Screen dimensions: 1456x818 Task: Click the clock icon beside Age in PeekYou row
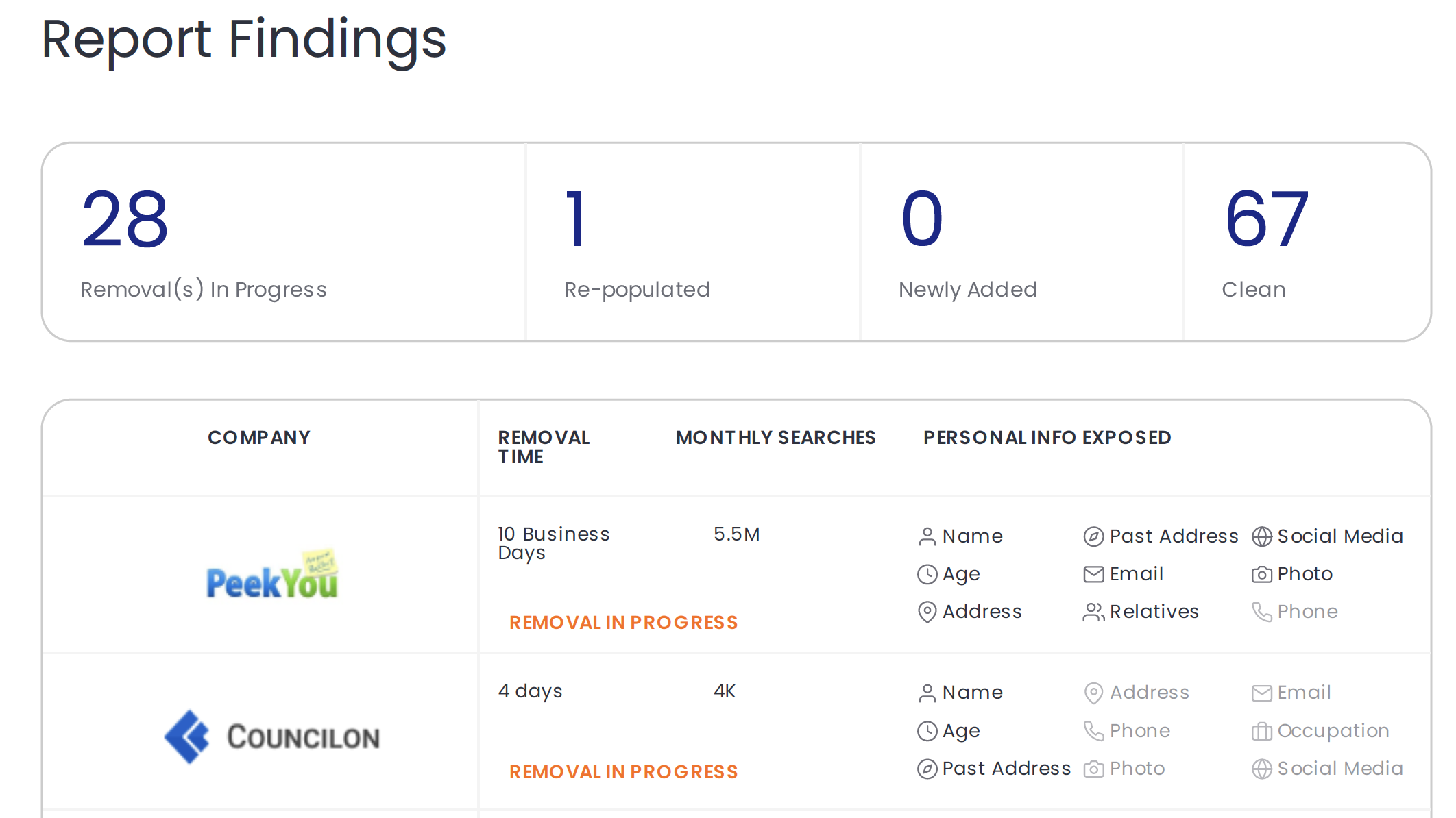tap(927, 574)
